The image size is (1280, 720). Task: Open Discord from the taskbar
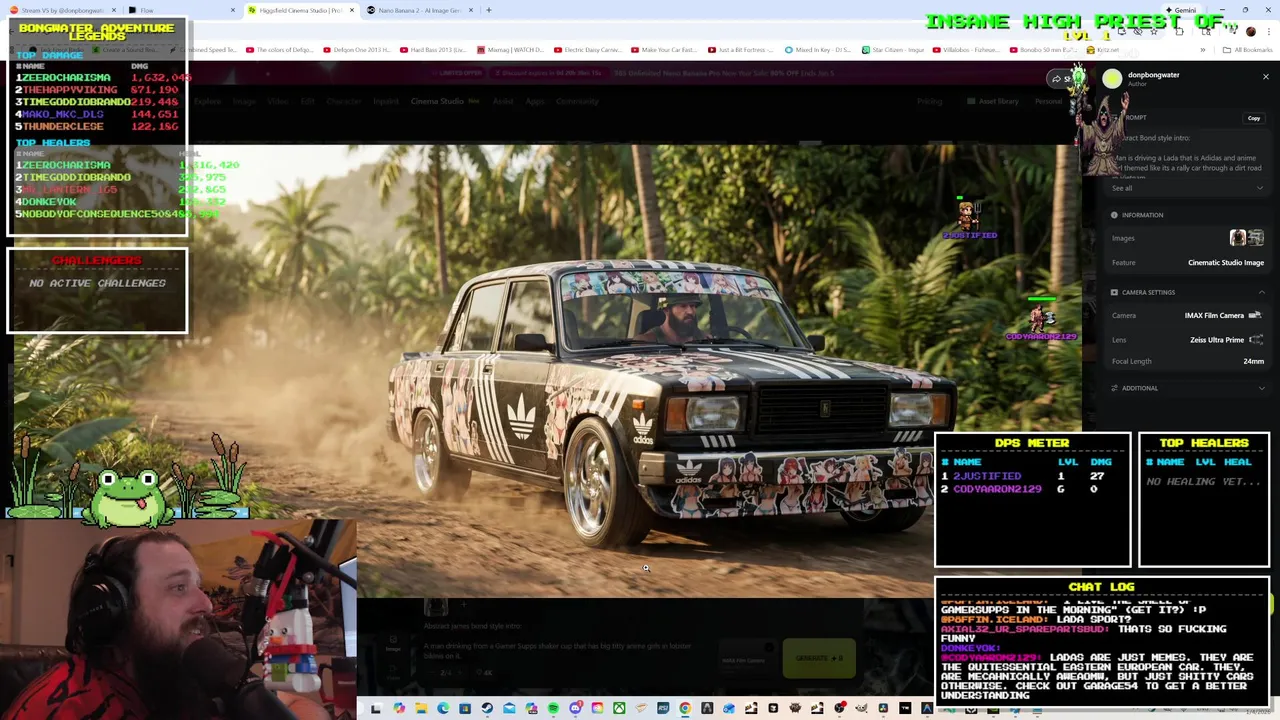click(576, 708)
